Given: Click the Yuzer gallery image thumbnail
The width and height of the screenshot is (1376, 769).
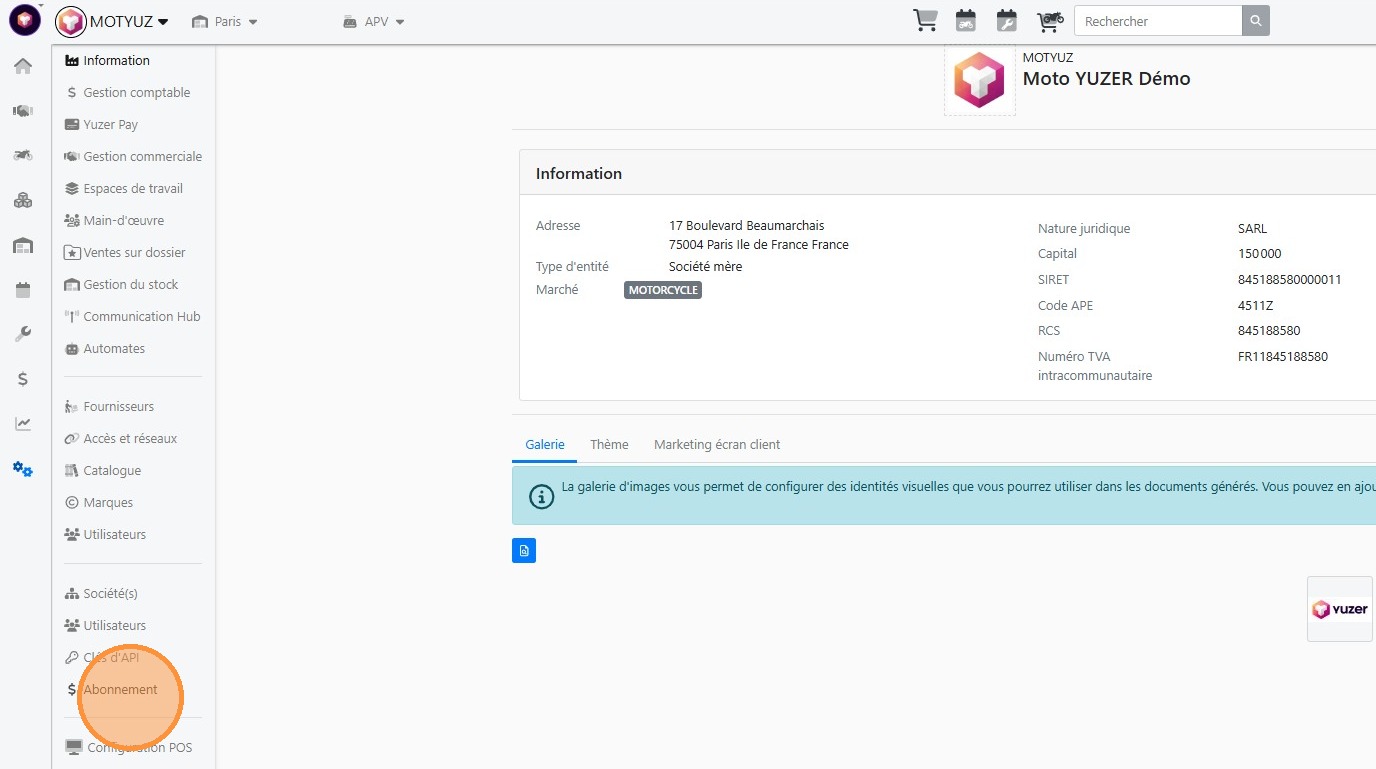Looking at the screenshot, I should click(x=1341, y=609).
